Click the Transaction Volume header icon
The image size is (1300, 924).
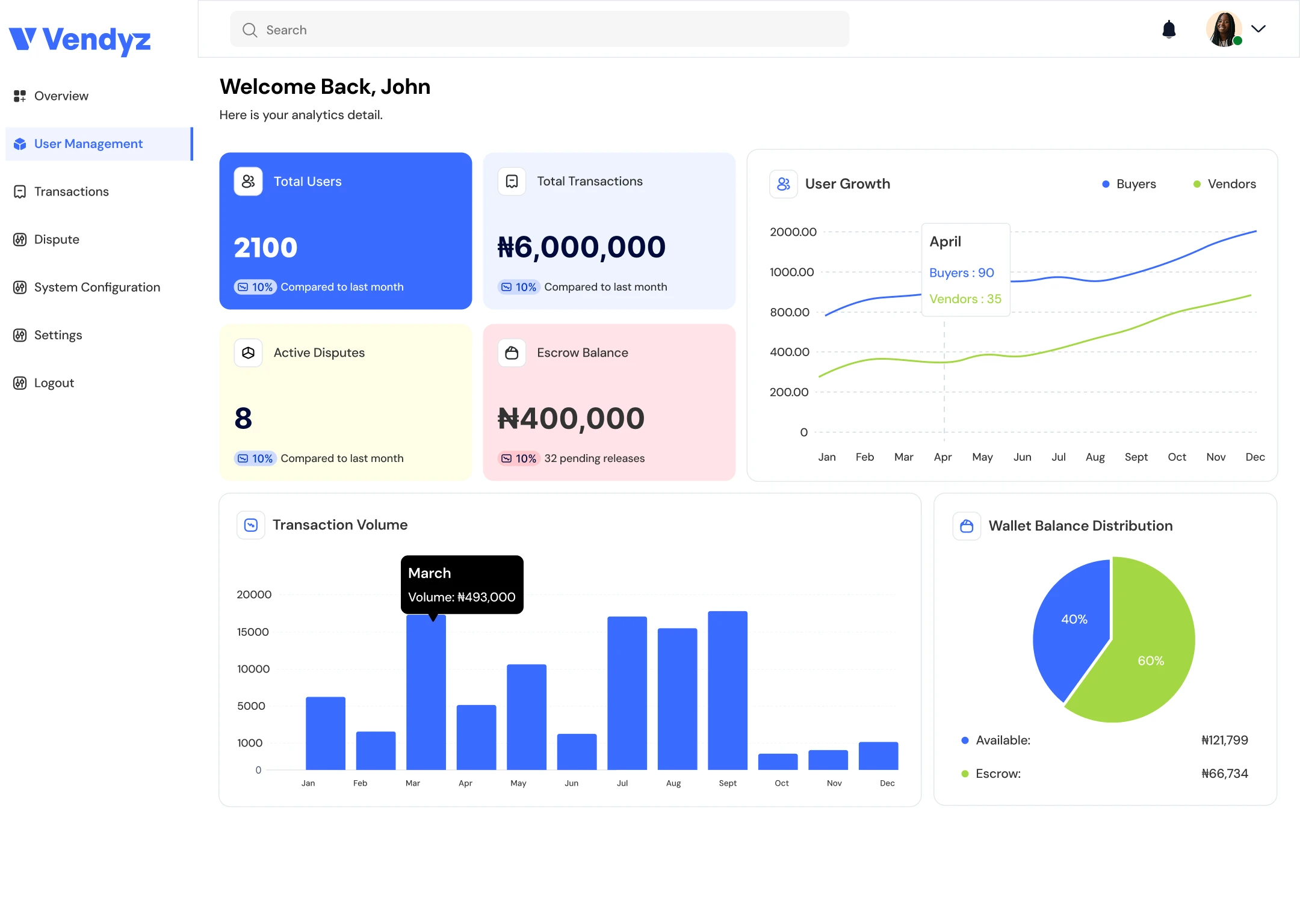tap(251, 525)
